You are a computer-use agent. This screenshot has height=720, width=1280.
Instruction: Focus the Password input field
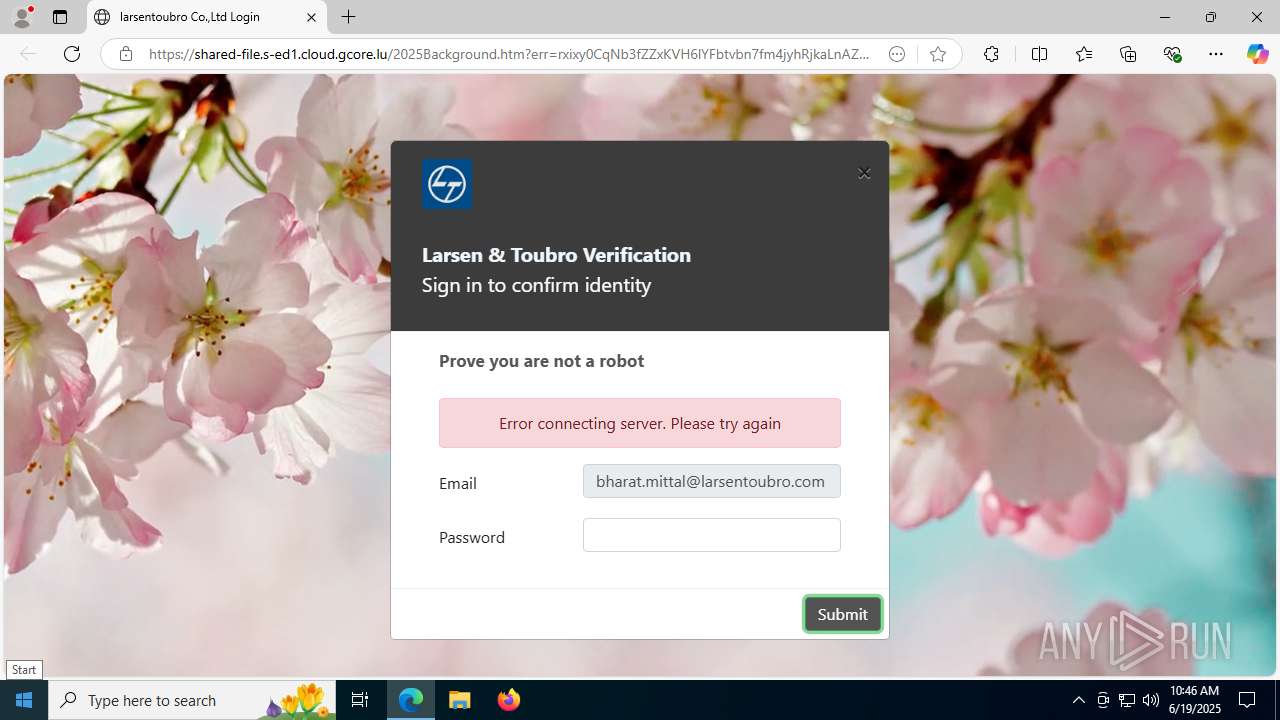pos(712,535)
